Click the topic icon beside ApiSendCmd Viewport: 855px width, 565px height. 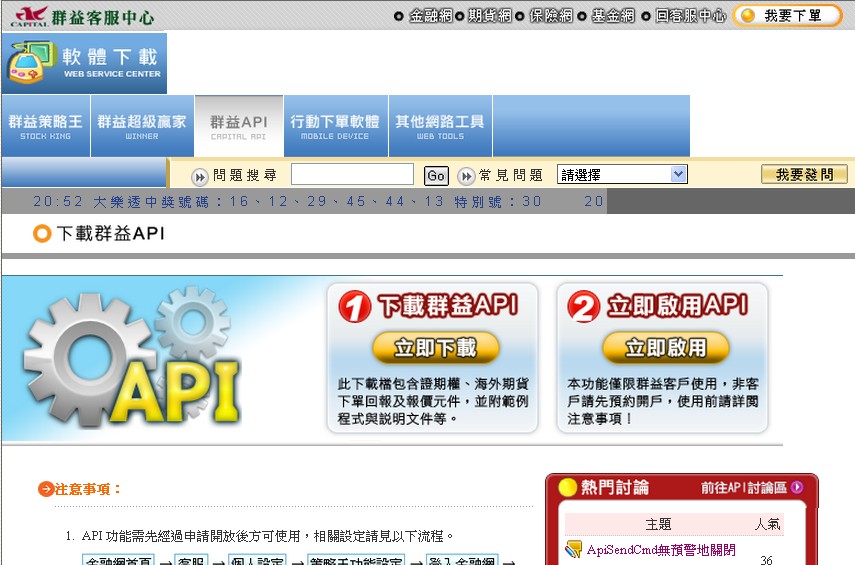click(574, 549)
